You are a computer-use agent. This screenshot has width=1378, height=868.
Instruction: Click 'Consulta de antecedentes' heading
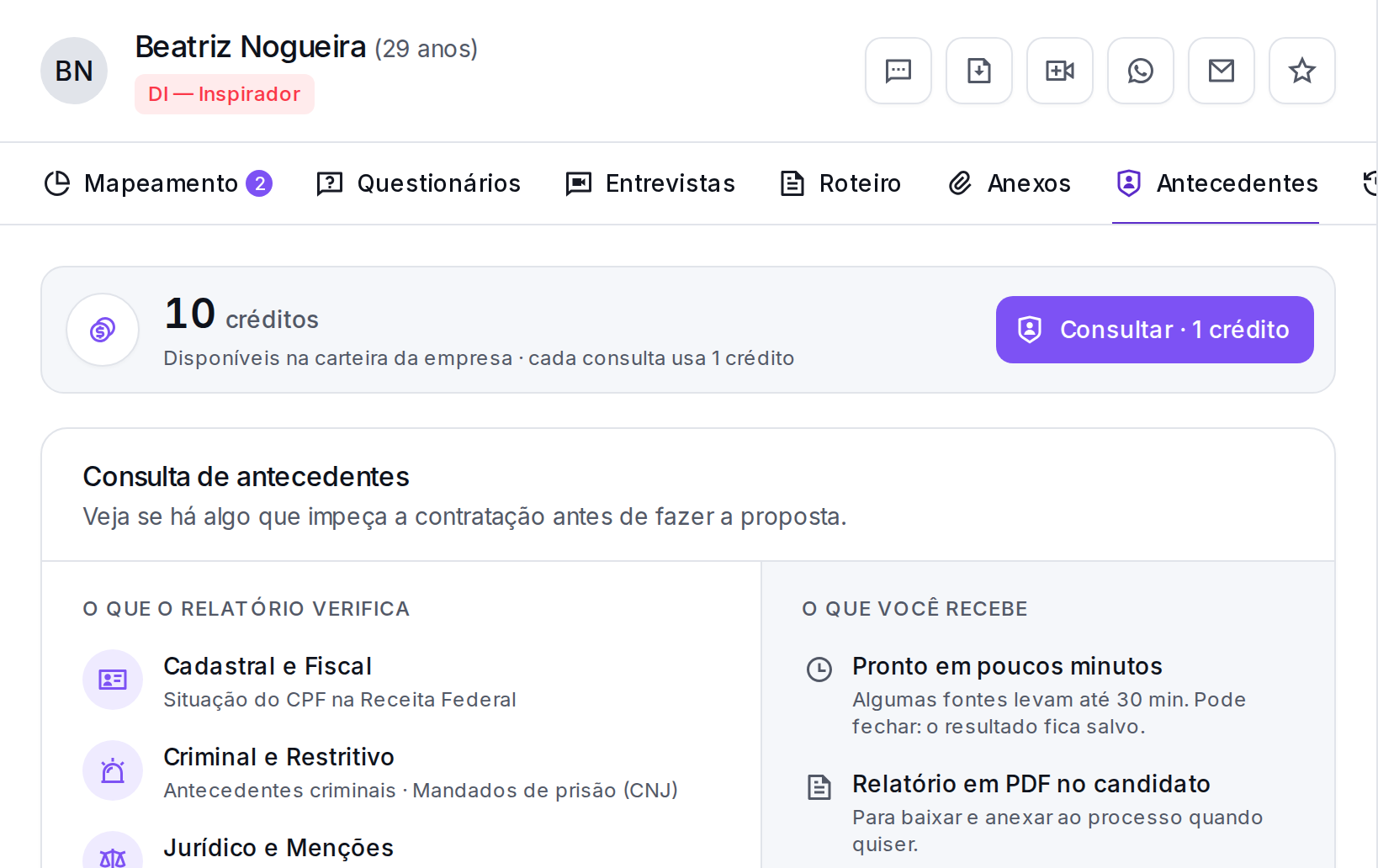pyautogui.click(x=246, y=477)
